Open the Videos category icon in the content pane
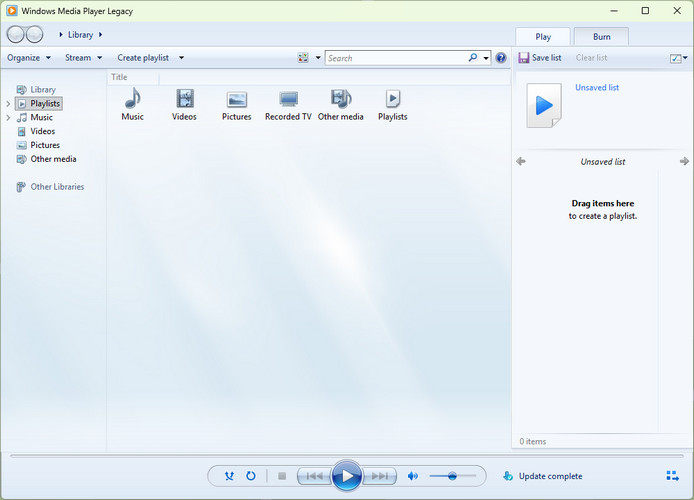694x500 pixels. pyautogui.click(x=184, y=104)
